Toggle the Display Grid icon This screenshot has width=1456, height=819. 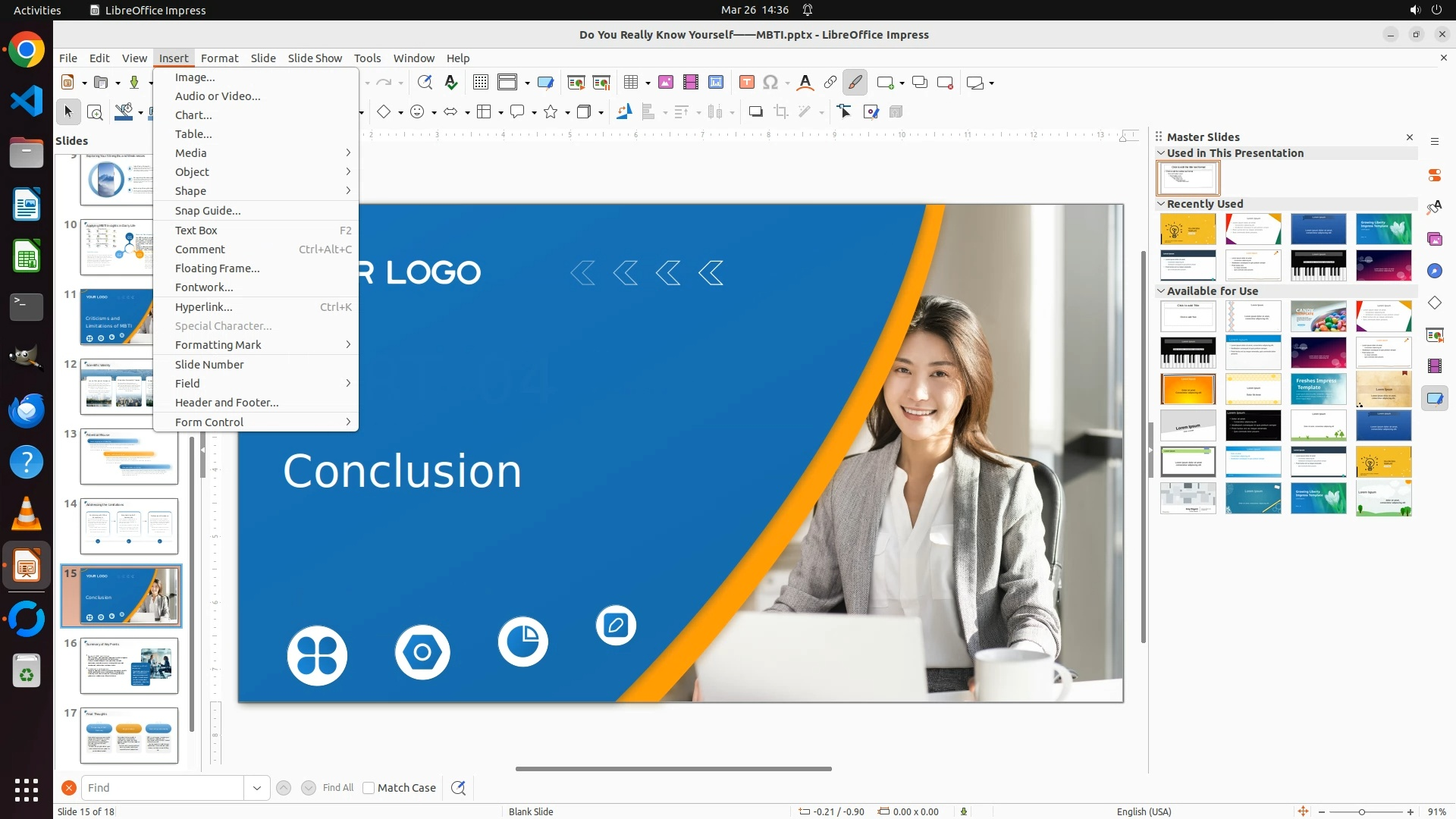point(481,83)
